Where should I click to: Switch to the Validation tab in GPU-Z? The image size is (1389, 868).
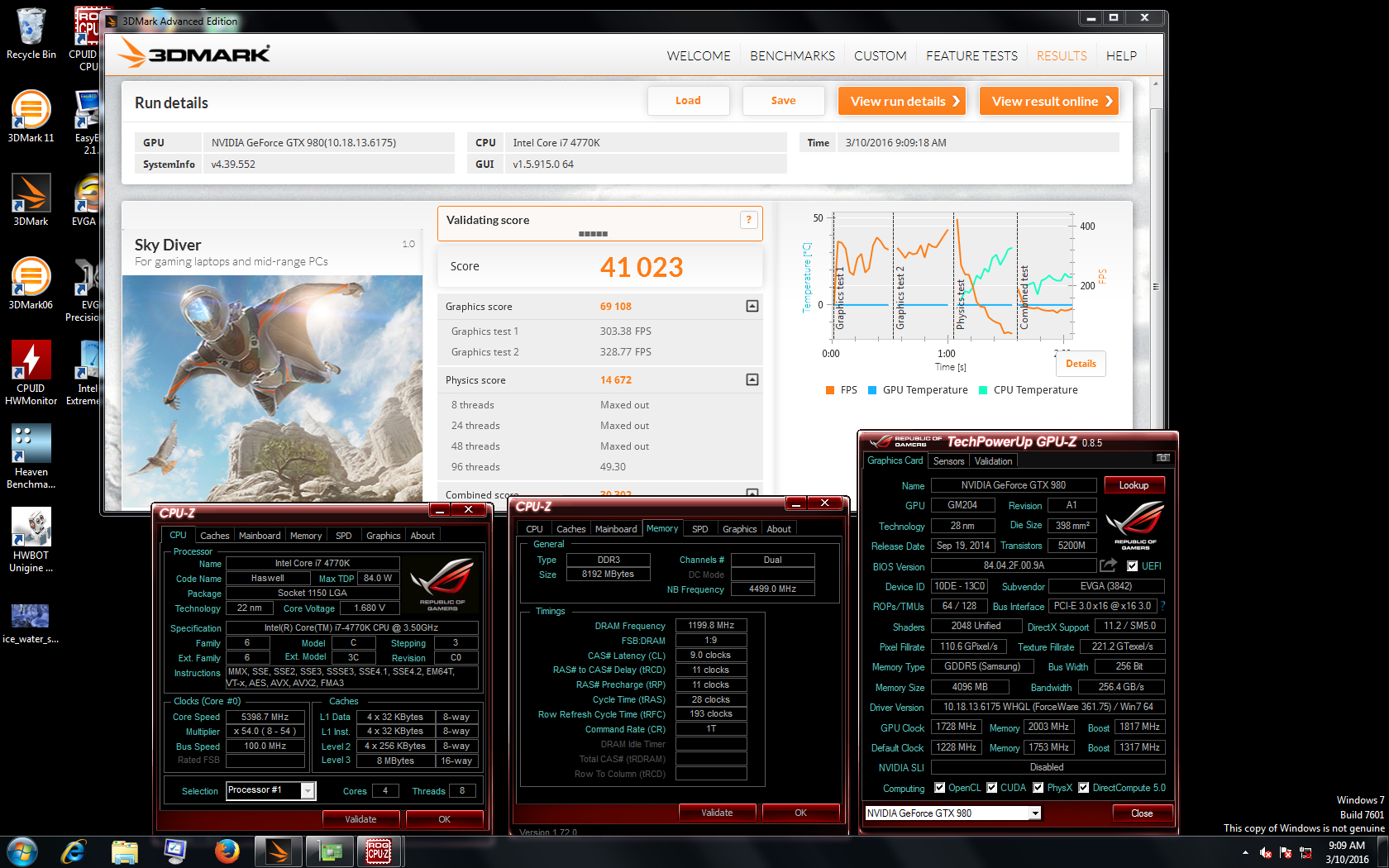click(x=993, y=461)
